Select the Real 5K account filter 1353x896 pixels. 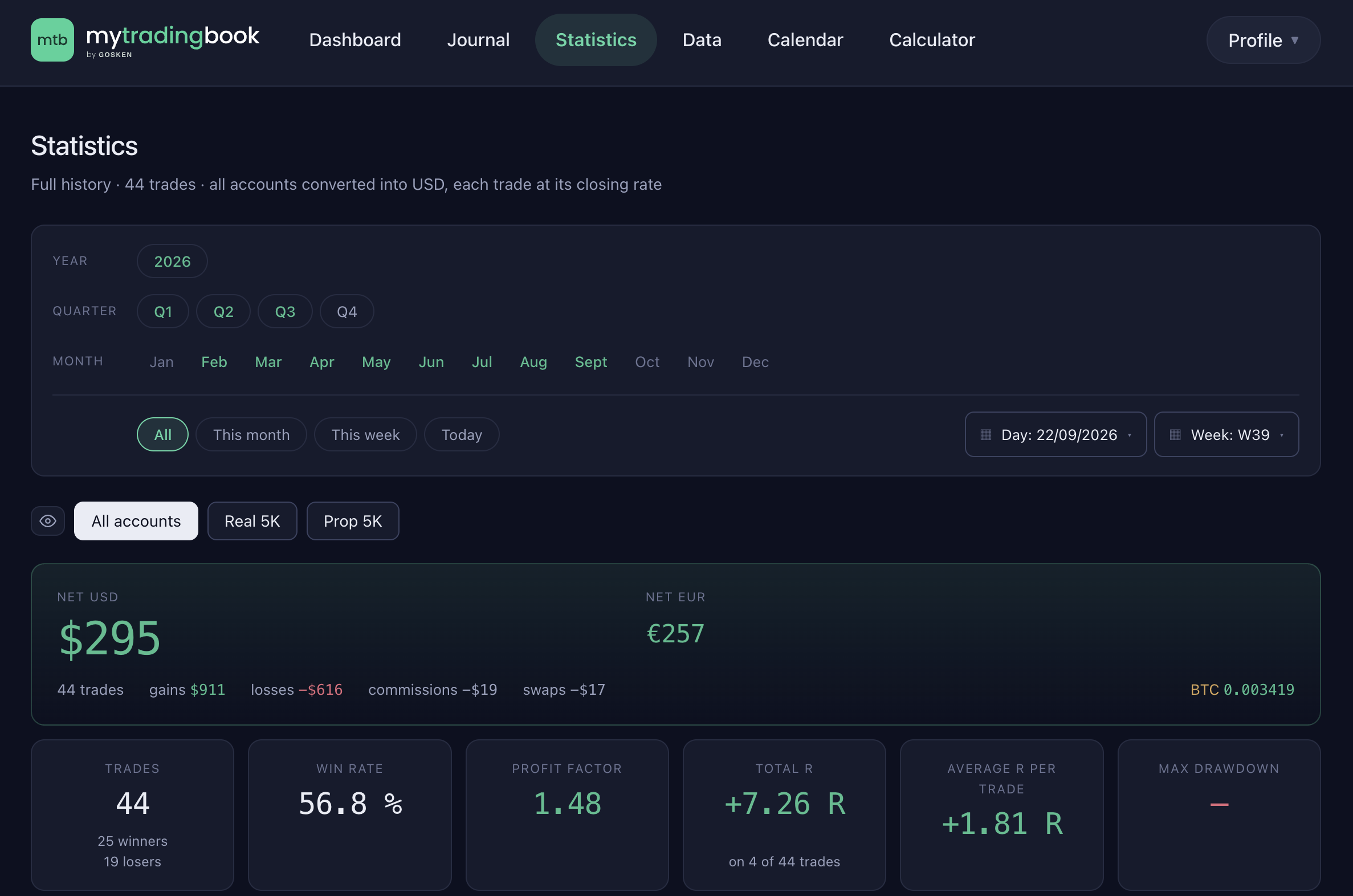coord(252,521)
